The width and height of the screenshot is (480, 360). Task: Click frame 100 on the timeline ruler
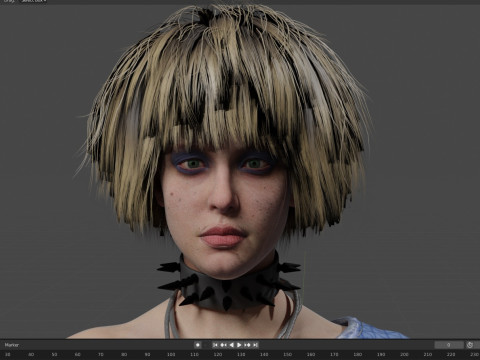point(171,355)
